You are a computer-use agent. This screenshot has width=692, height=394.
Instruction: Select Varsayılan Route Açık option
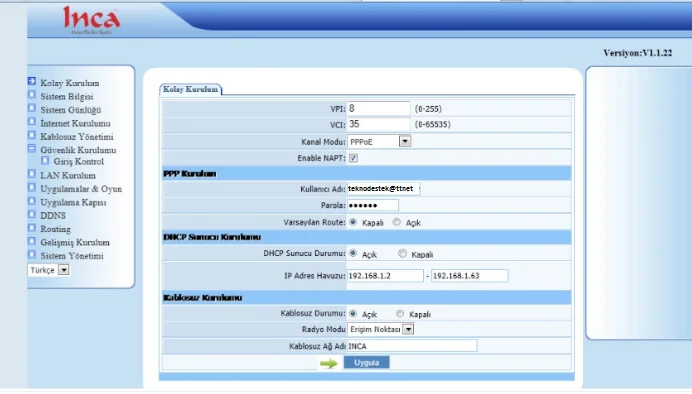[x=396, y=222]
